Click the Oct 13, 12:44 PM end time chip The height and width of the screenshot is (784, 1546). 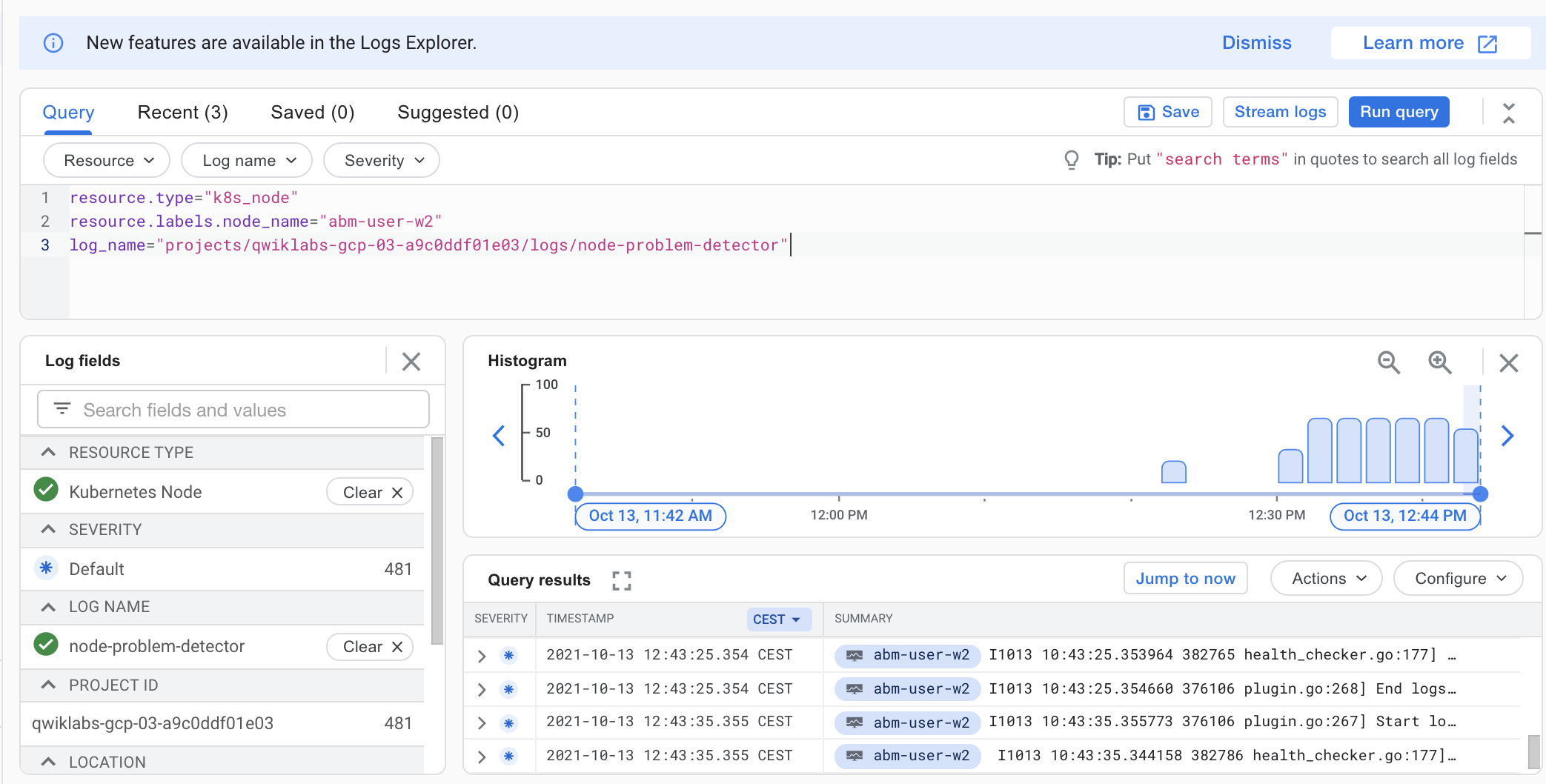(x=1404, y=516)
